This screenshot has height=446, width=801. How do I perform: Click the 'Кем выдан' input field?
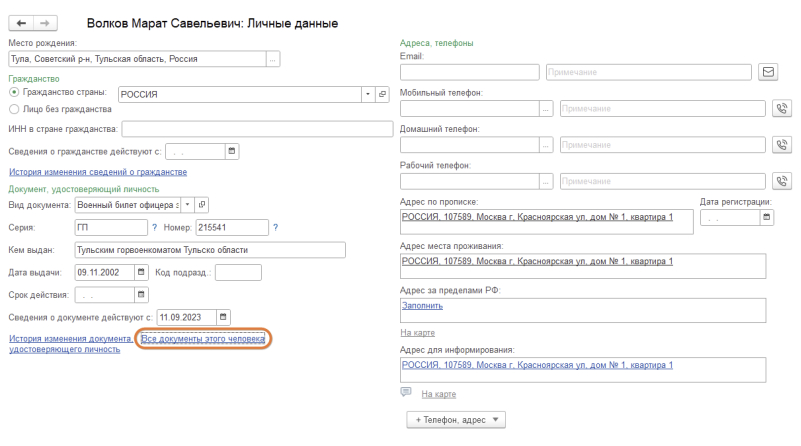(x=209, y=250)
